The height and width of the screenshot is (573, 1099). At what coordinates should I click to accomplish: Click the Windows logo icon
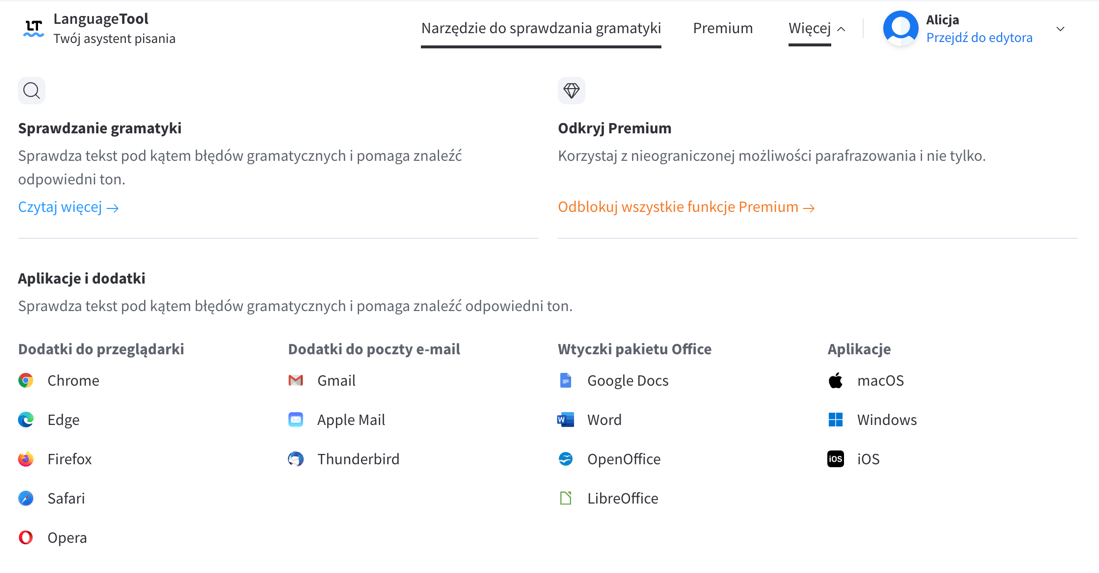(x=835, y=420)
